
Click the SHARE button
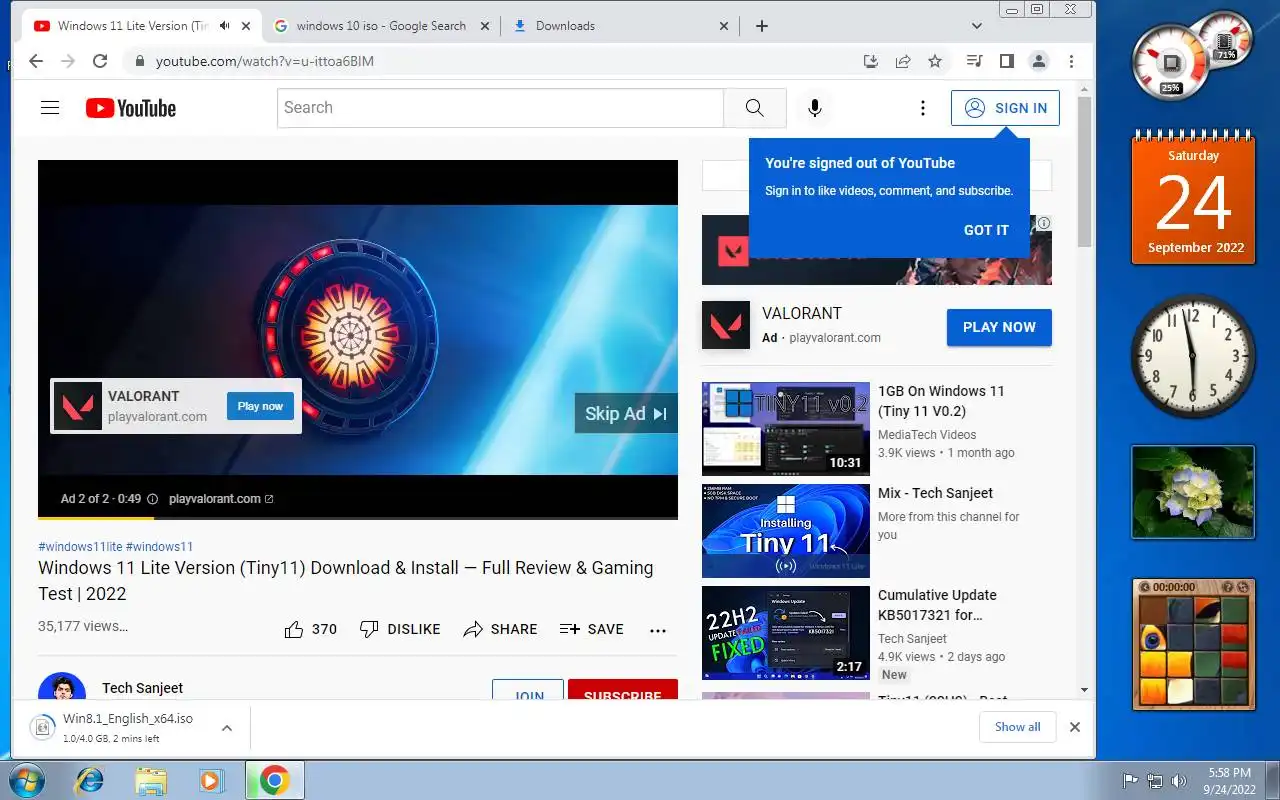(x=500, y=629)
